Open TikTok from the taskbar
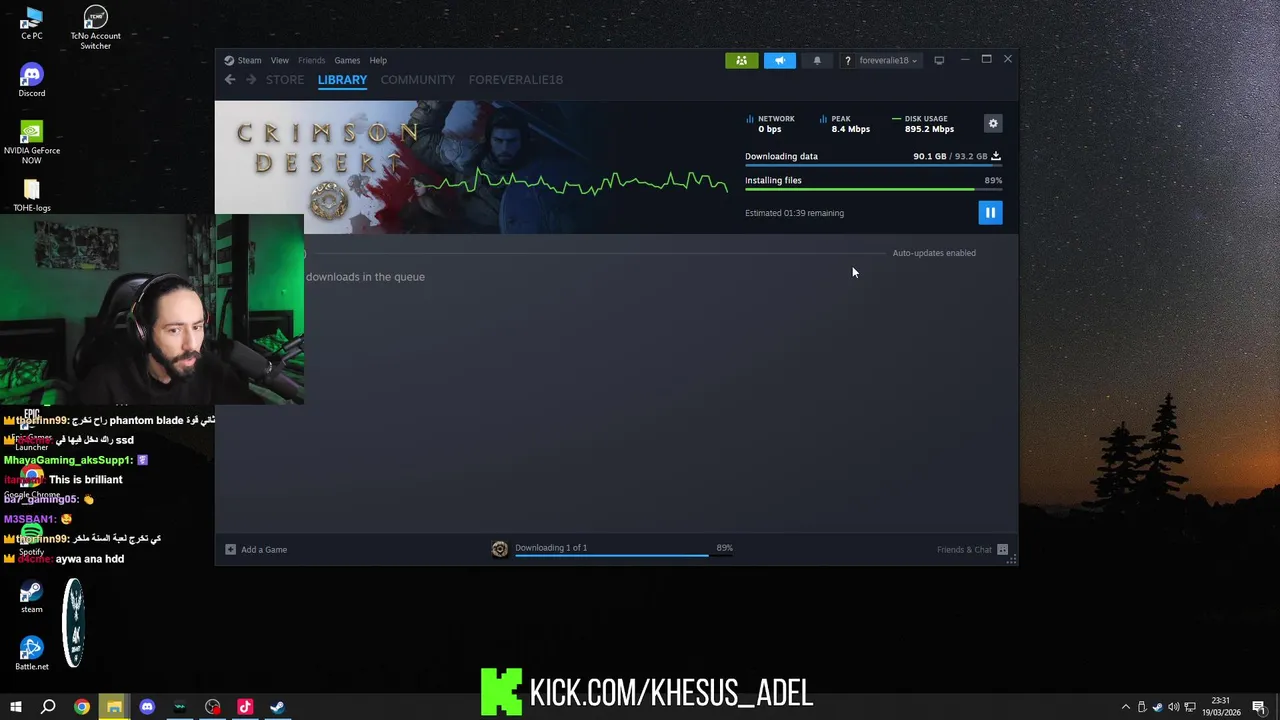This screenshot has width=1280, height=720. [x=245, y=707]
